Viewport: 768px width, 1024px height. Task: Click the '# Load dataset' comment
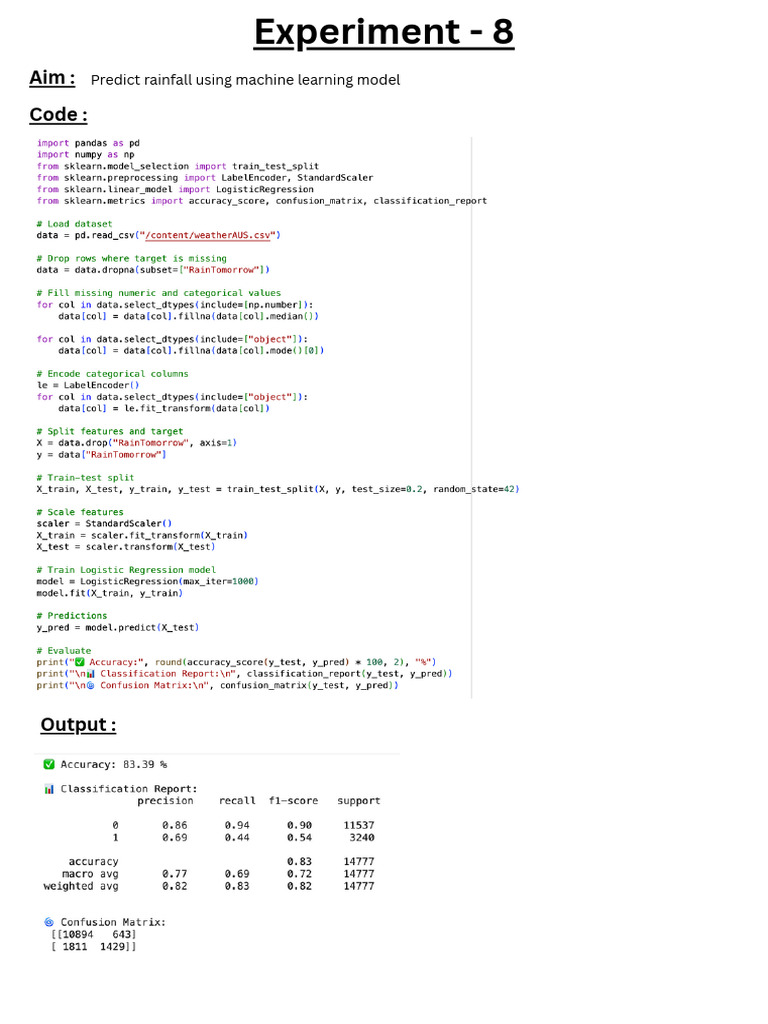tap(74, 224)
